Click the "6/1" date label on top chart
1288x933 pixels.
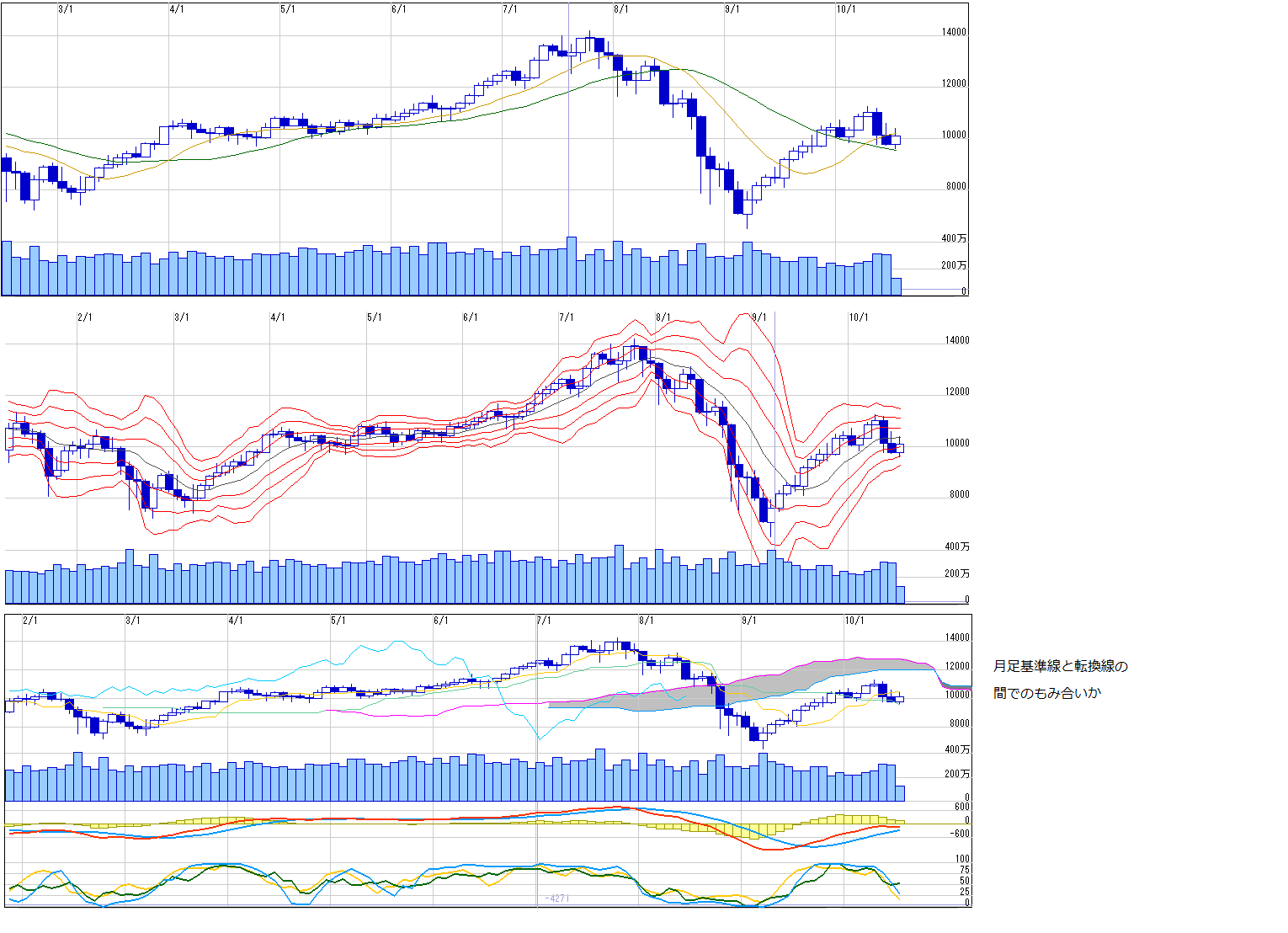tap(399, 9)
